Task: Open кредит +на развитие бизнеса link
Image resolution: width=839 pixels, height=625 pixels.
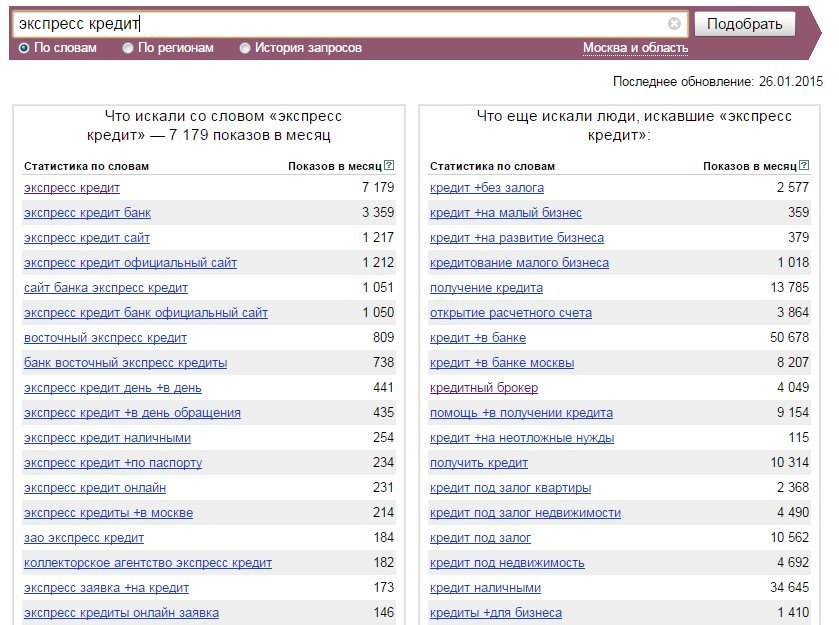Action: 517,238
